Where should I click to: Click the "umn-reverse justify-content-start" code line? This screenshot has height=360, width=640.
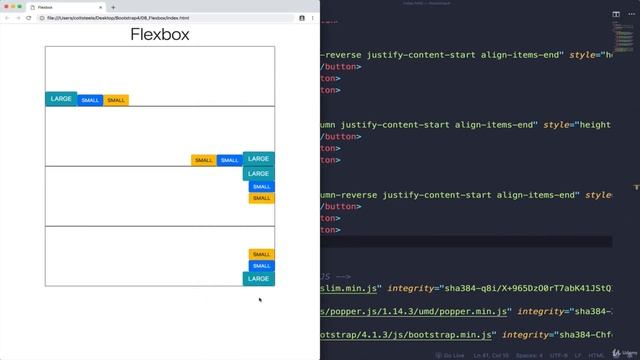click(x=466, y=195)
